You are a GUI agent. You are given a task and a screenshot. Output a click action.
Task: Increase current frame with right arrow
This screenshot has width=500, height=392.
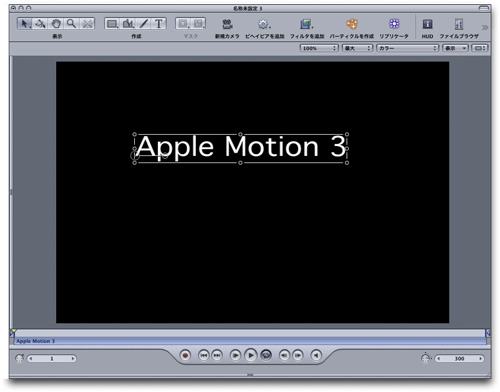[x=73, y=359]
